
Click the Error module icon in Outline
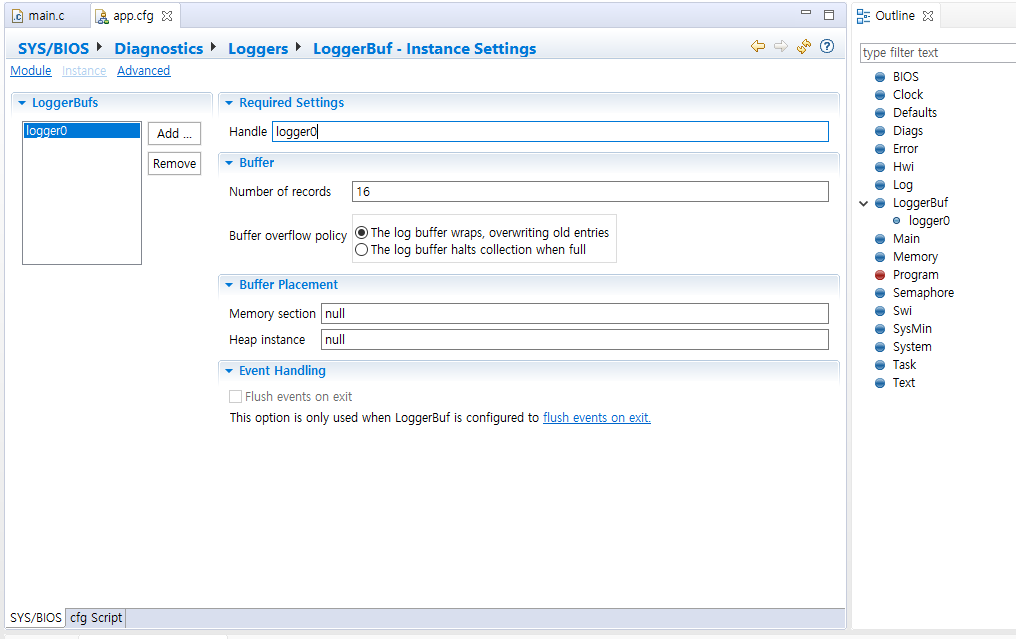[x=880, y=148]
